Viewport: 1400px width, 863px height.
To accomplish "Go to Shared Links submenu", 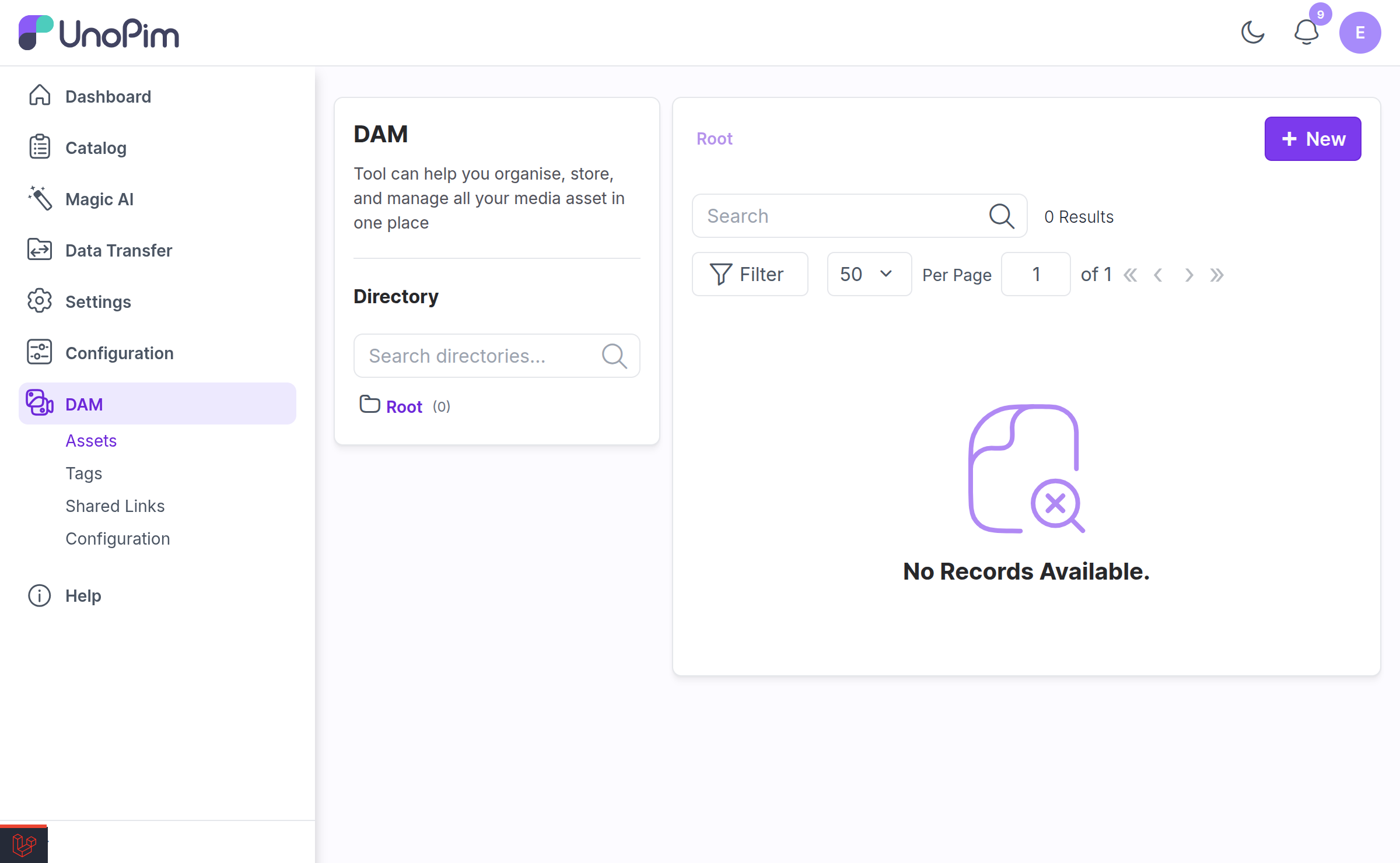I will pyautogui.click(x=115, y=506).
